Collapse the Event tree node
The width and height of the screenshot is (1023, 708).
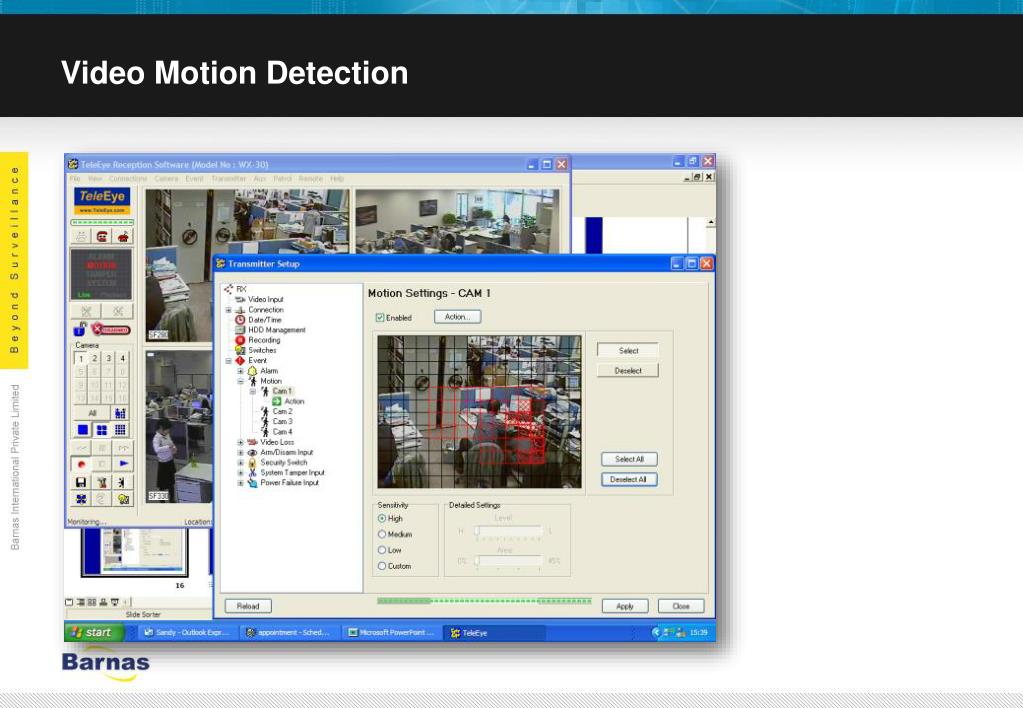229,361
